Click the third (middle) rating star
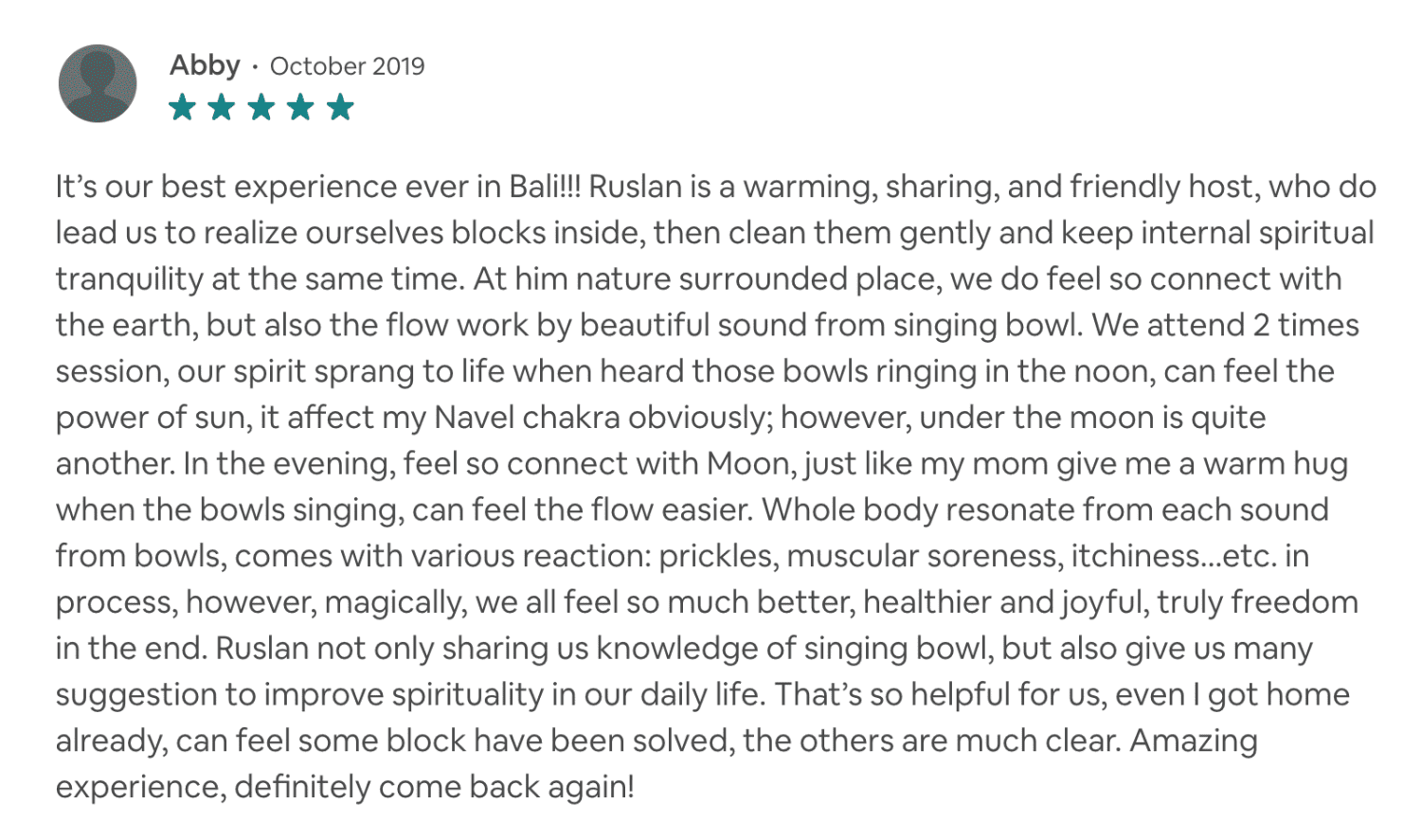The width and height of the screenshot is (1421, 840). click(261, 108)
